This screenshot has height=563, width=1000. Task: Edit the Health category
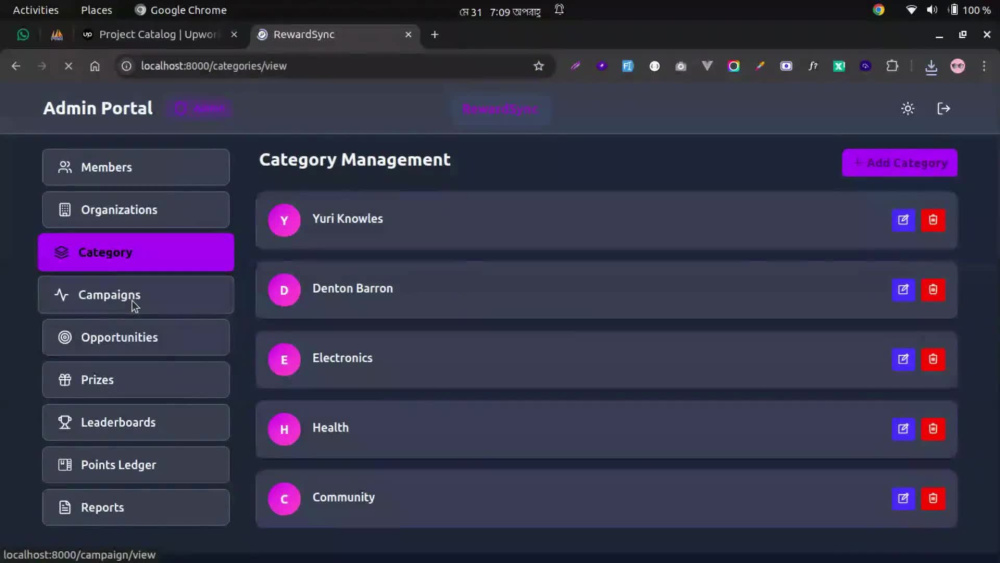pos(903,428)
